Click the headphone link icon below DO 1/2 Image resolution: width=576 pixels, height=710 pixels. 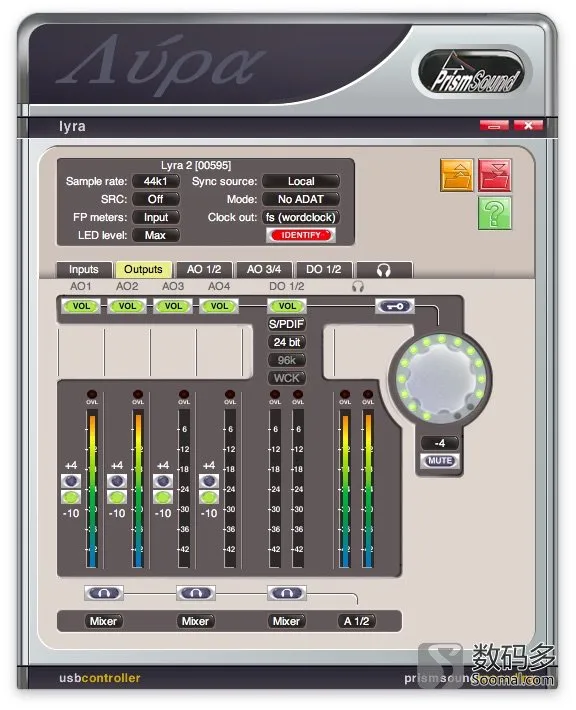tap(287, 593)
